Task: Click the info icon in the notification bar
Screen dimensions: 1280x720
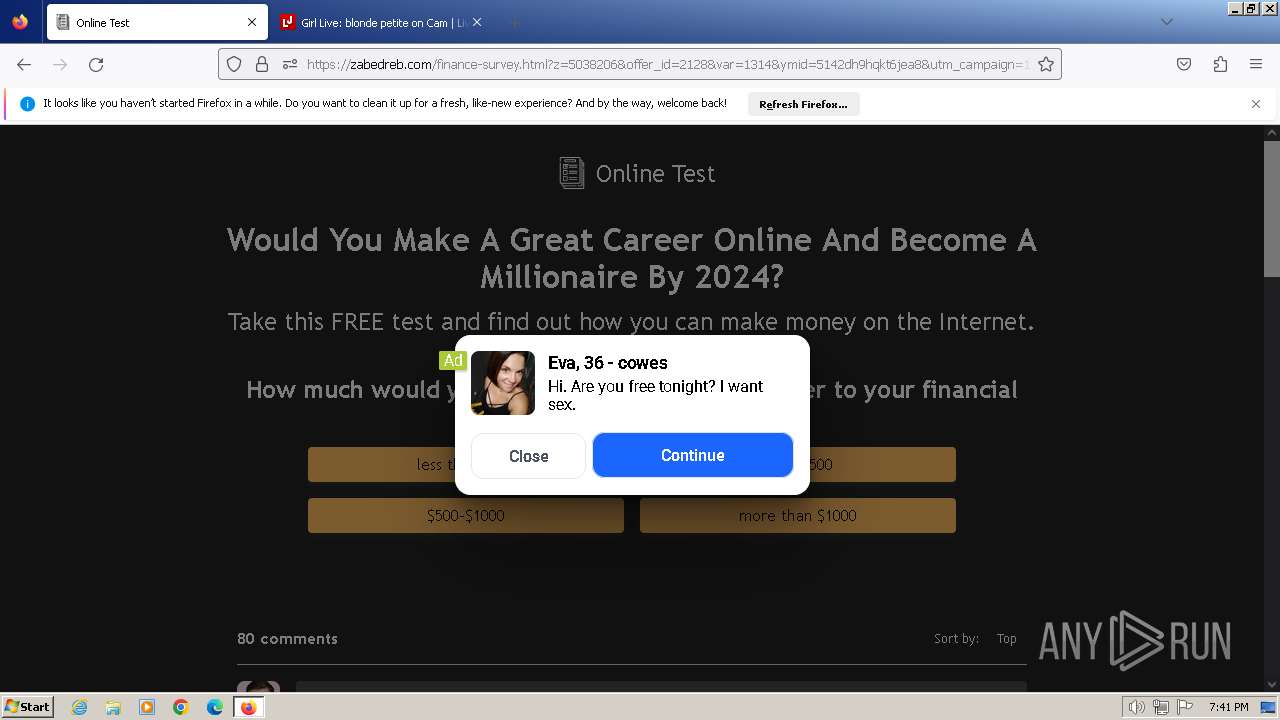Action: click(x=27, y=104)
